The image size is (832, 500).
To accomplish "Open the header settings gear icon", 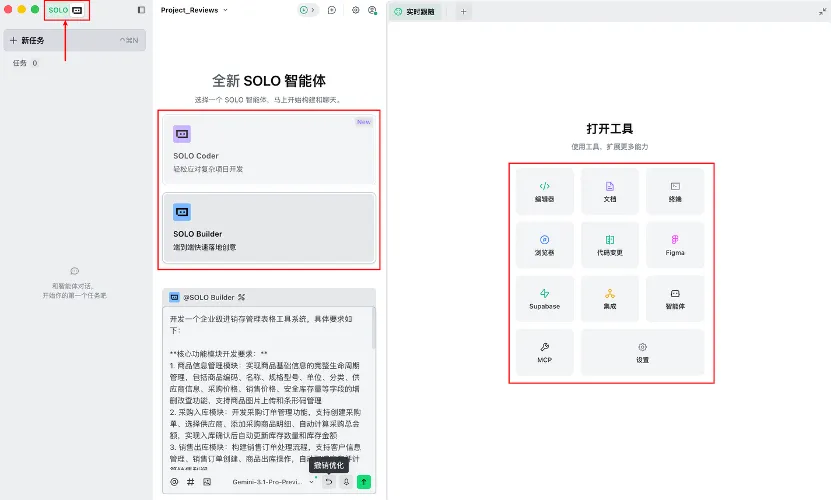I will 356,10.
